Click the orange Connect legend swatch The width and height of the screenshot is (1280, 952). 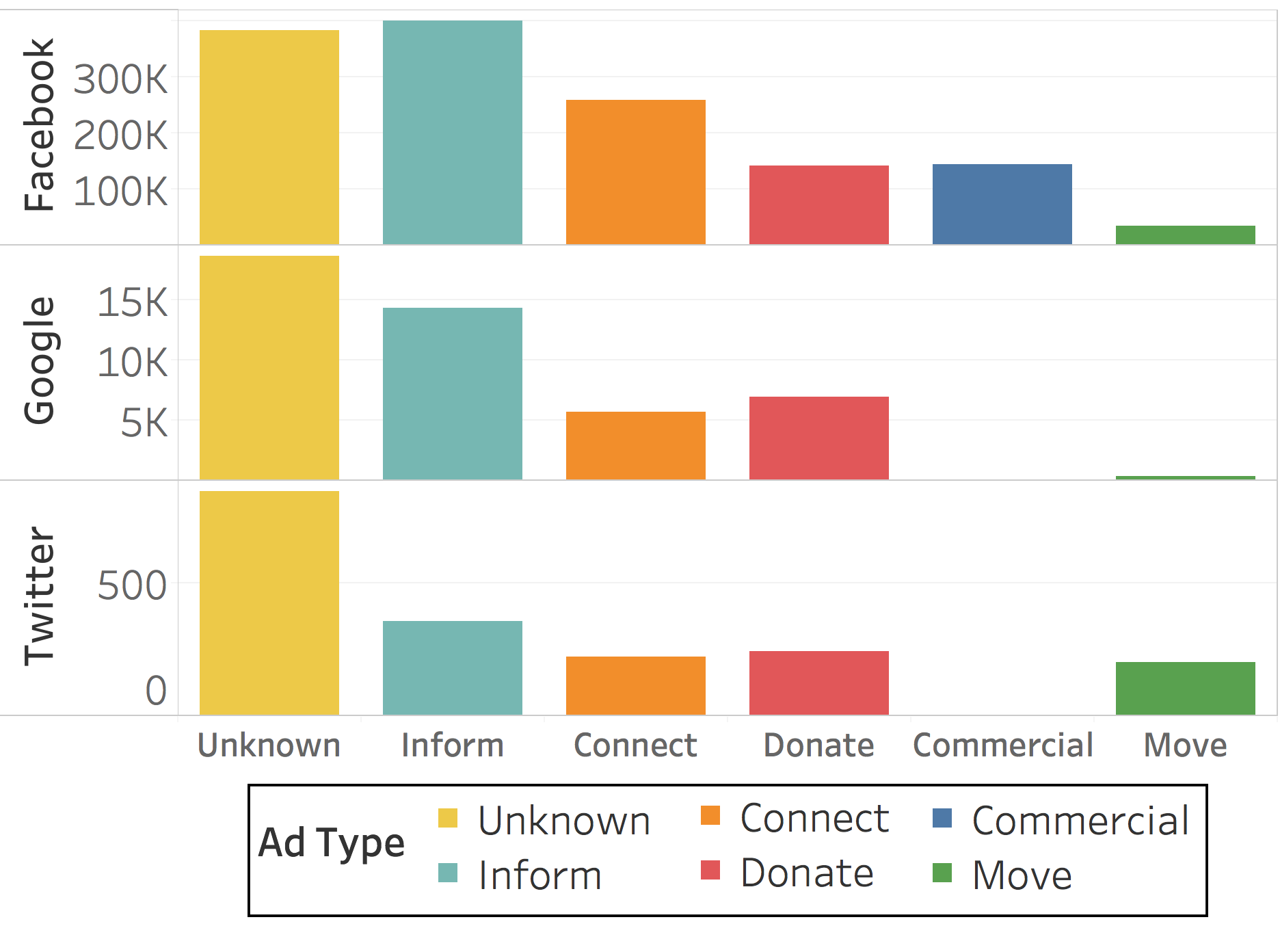(710, 815)
